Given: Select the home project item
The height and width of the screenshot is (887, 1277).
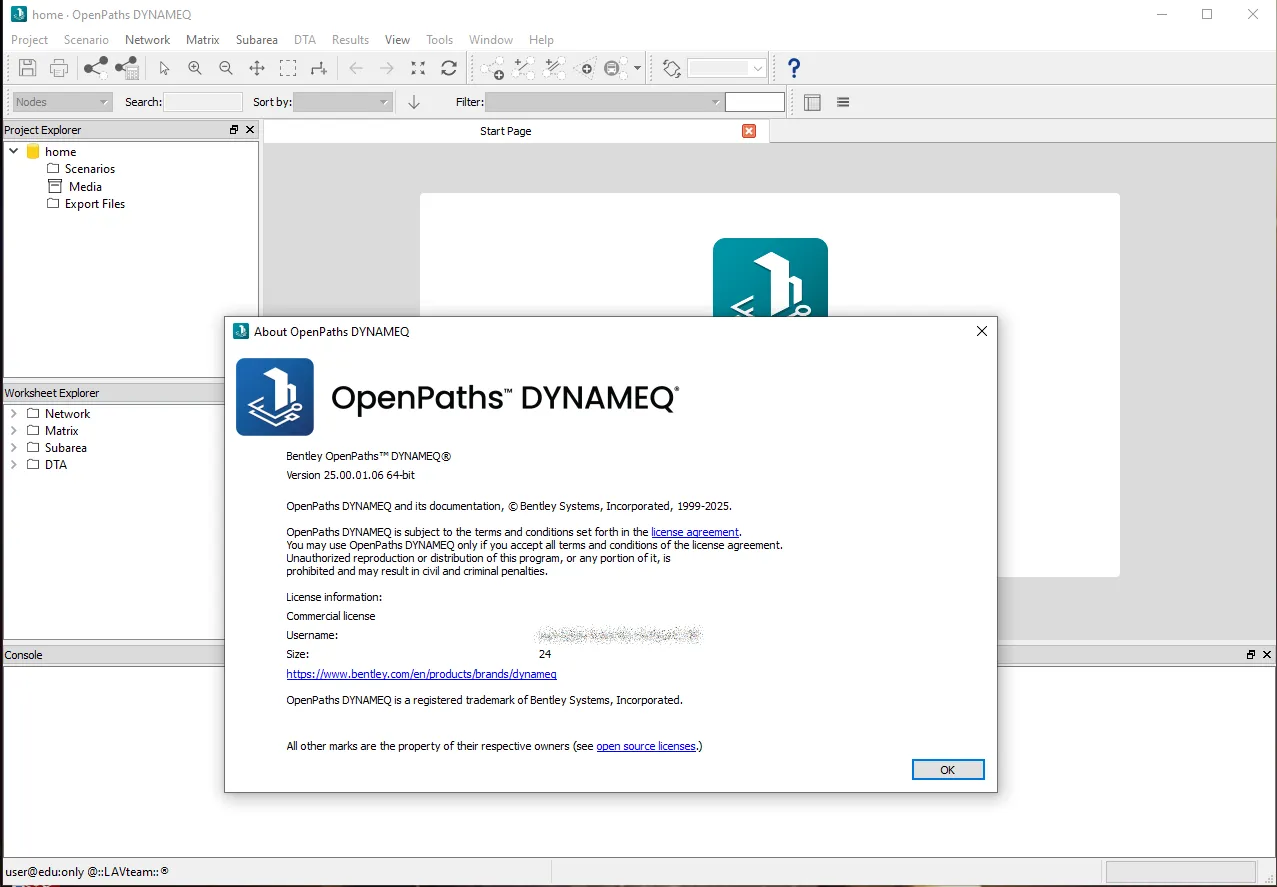Looking at the screenshot, I should click(60, 152).
